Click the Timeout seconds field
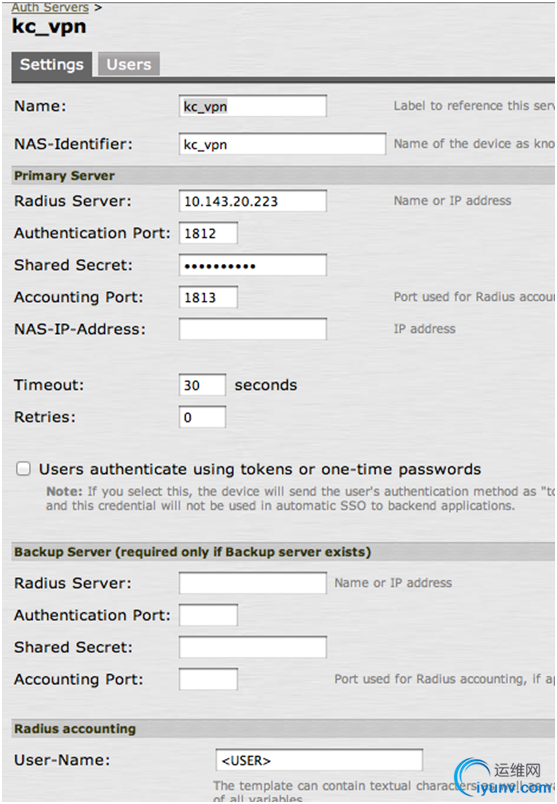557x804 pixels. coord(202,385)
